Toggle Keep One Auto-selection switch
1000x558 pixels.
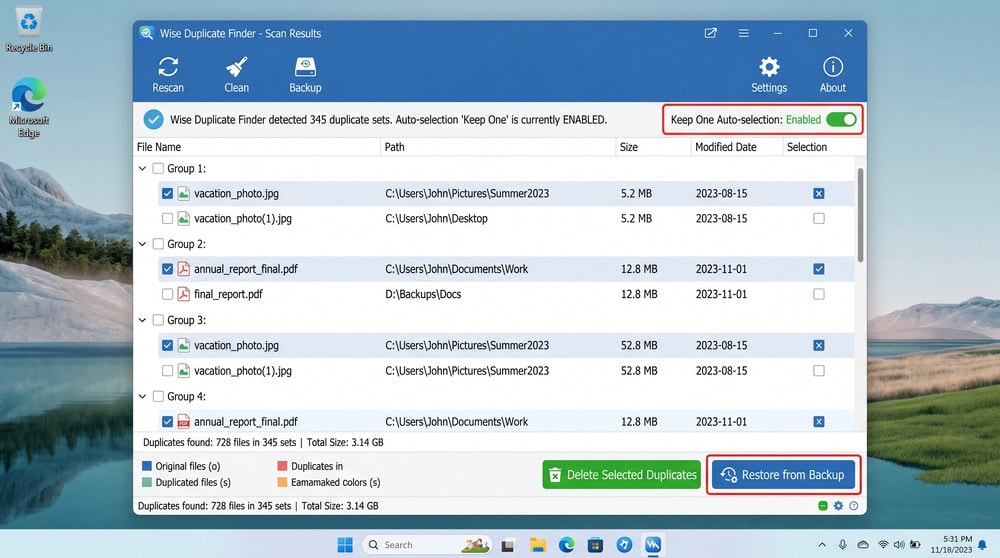point(841,119)
